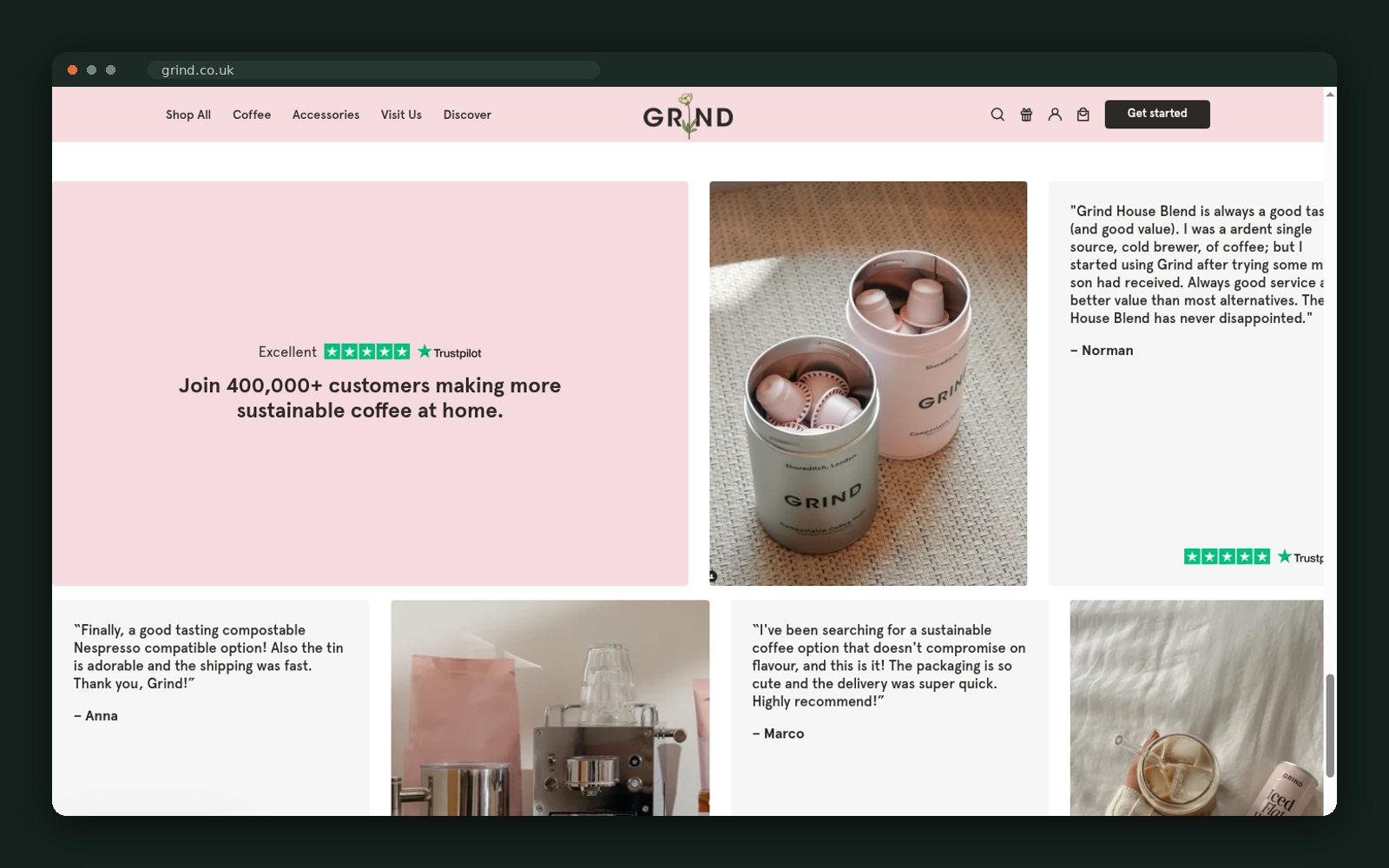
Task: Go to the Grind logo homepage
Action: [688, 115]
